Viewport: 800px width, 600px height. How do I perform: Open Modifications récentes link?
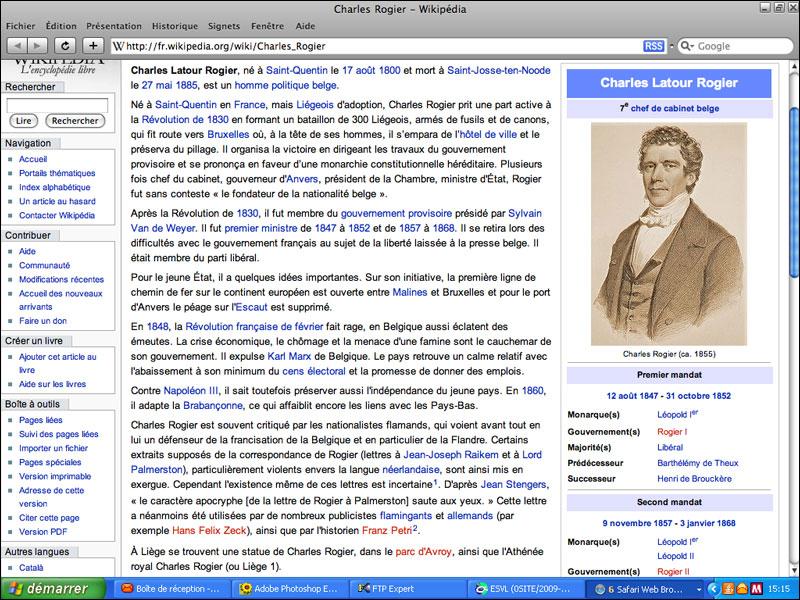tap(61, 280)
